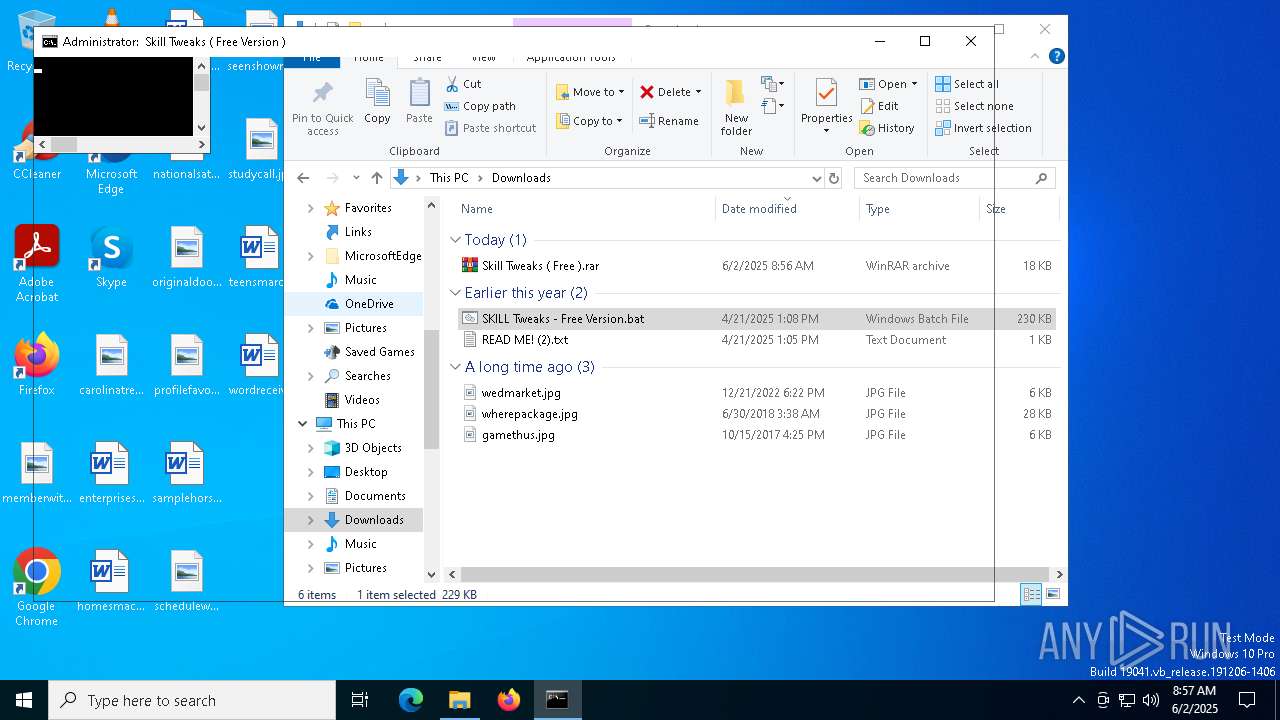
Task: Open the File menu tab
Action: click(x=312, y=58)
